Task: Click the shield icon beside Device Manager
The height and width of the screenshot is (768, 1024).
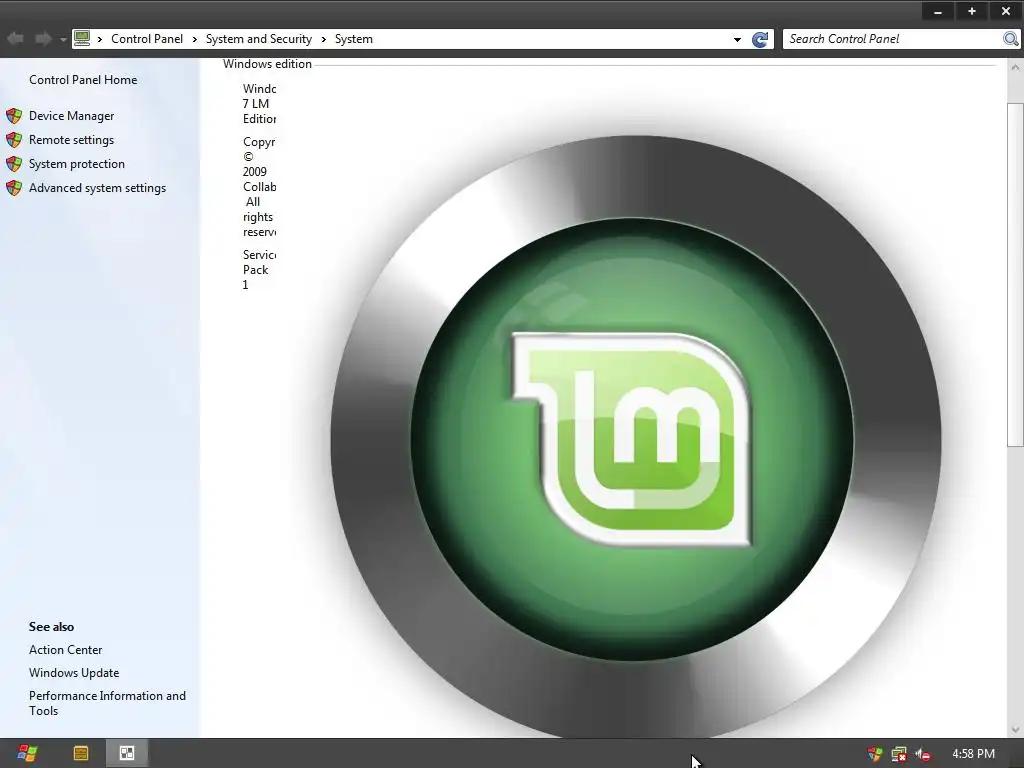Action: [x=14, y=116]
